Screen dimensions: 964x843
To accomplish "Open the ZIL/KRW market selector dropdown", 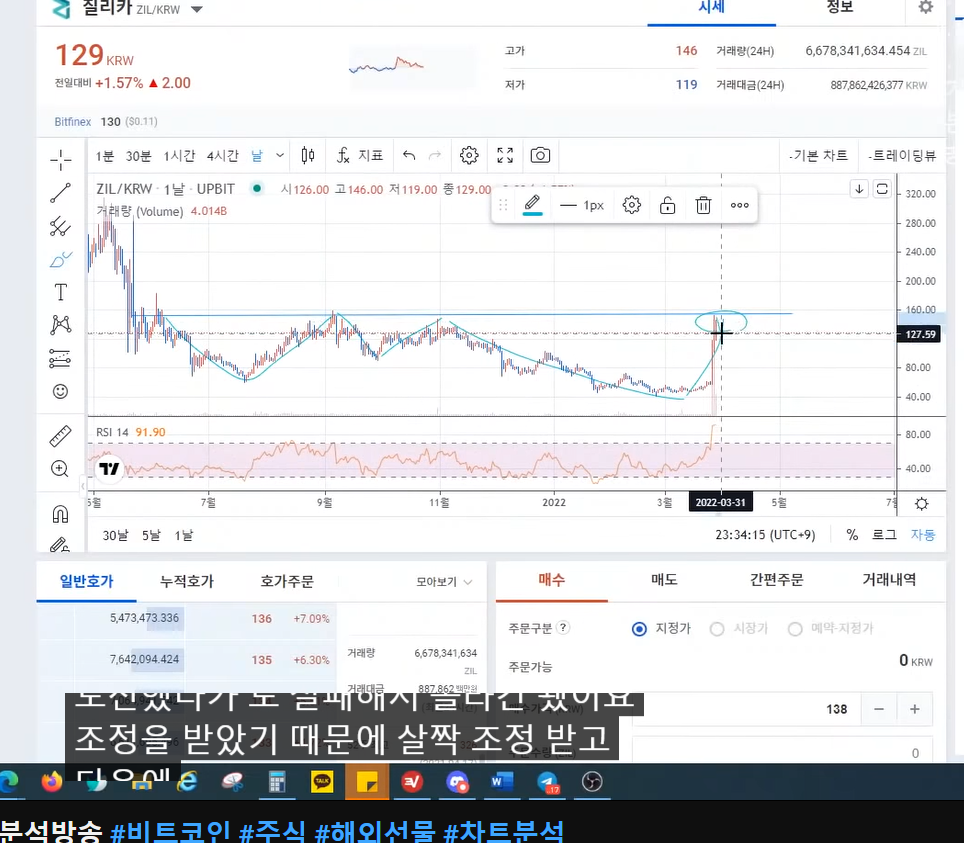I will (x=197, y=9).
